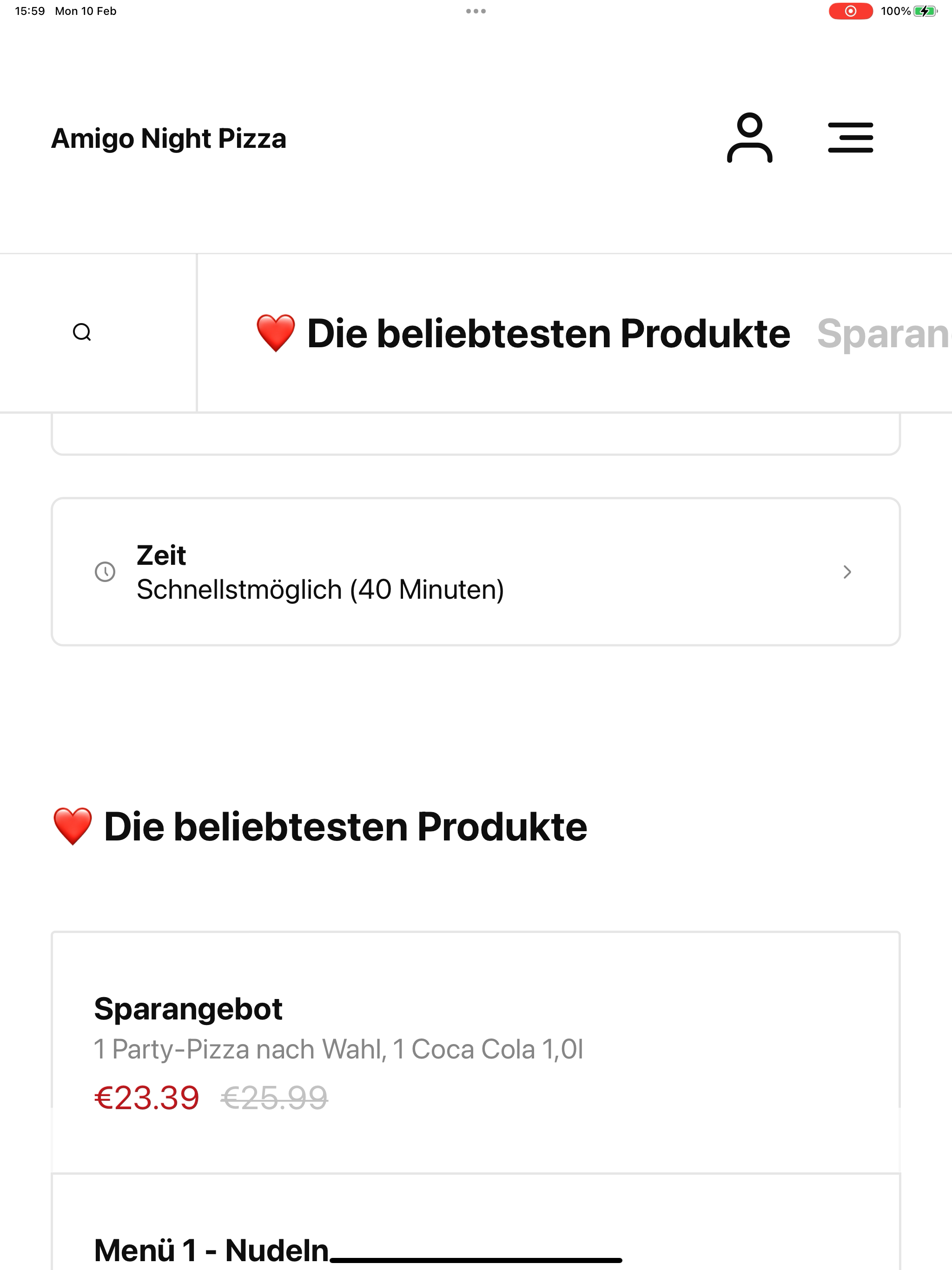Tap the three dots multitasking icon

(476, 11)
